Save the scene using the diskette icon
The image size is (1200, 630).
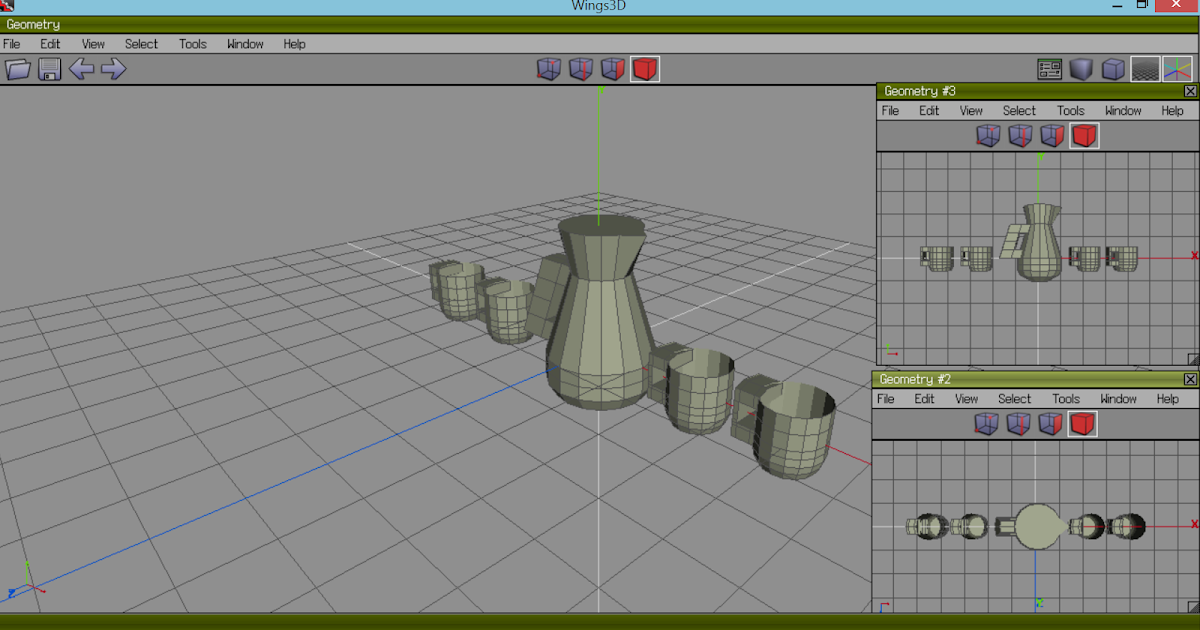48,69
